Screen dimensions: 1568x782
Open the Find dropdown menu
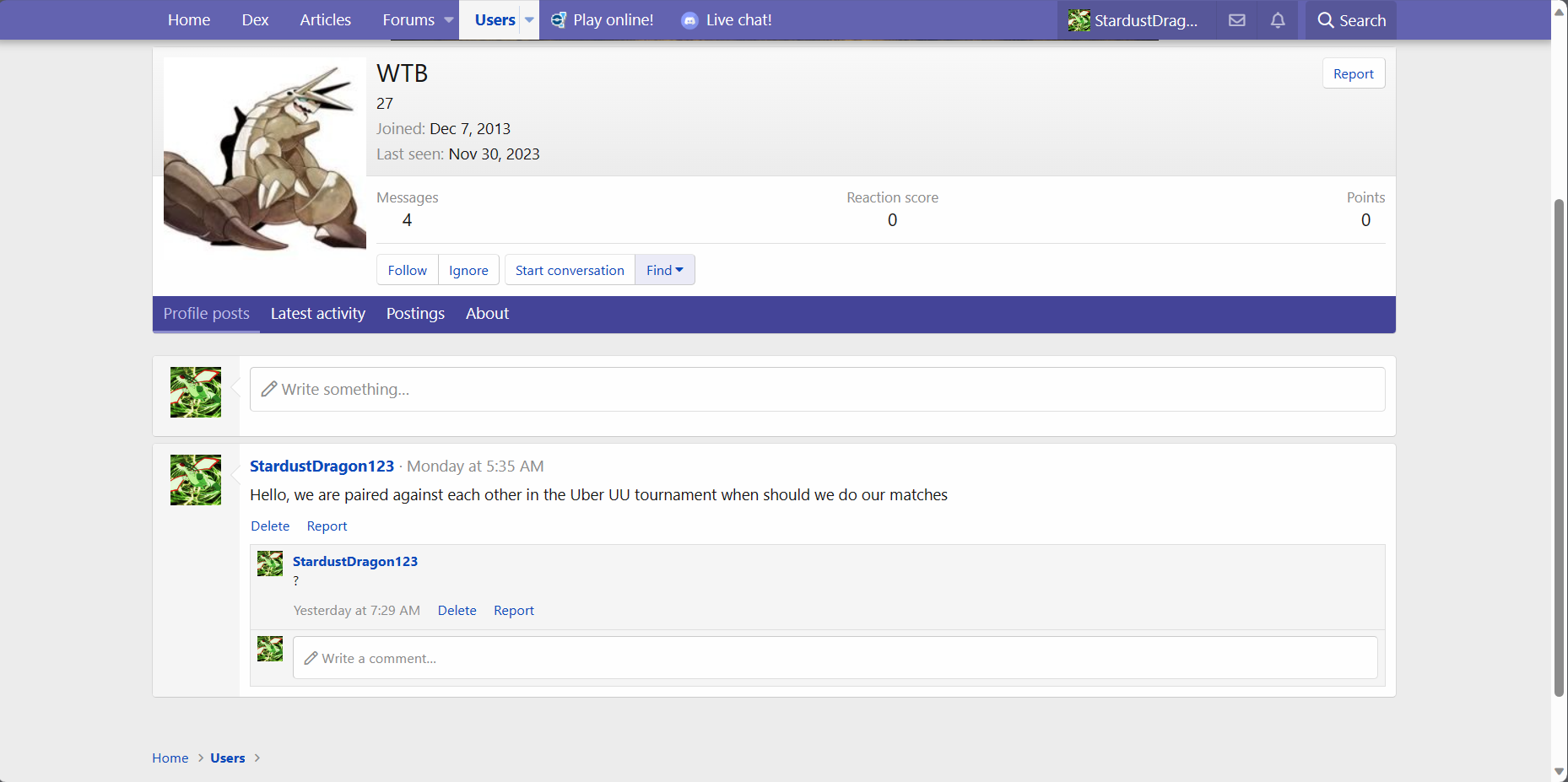pyautogui.click(x=664, y=270)
